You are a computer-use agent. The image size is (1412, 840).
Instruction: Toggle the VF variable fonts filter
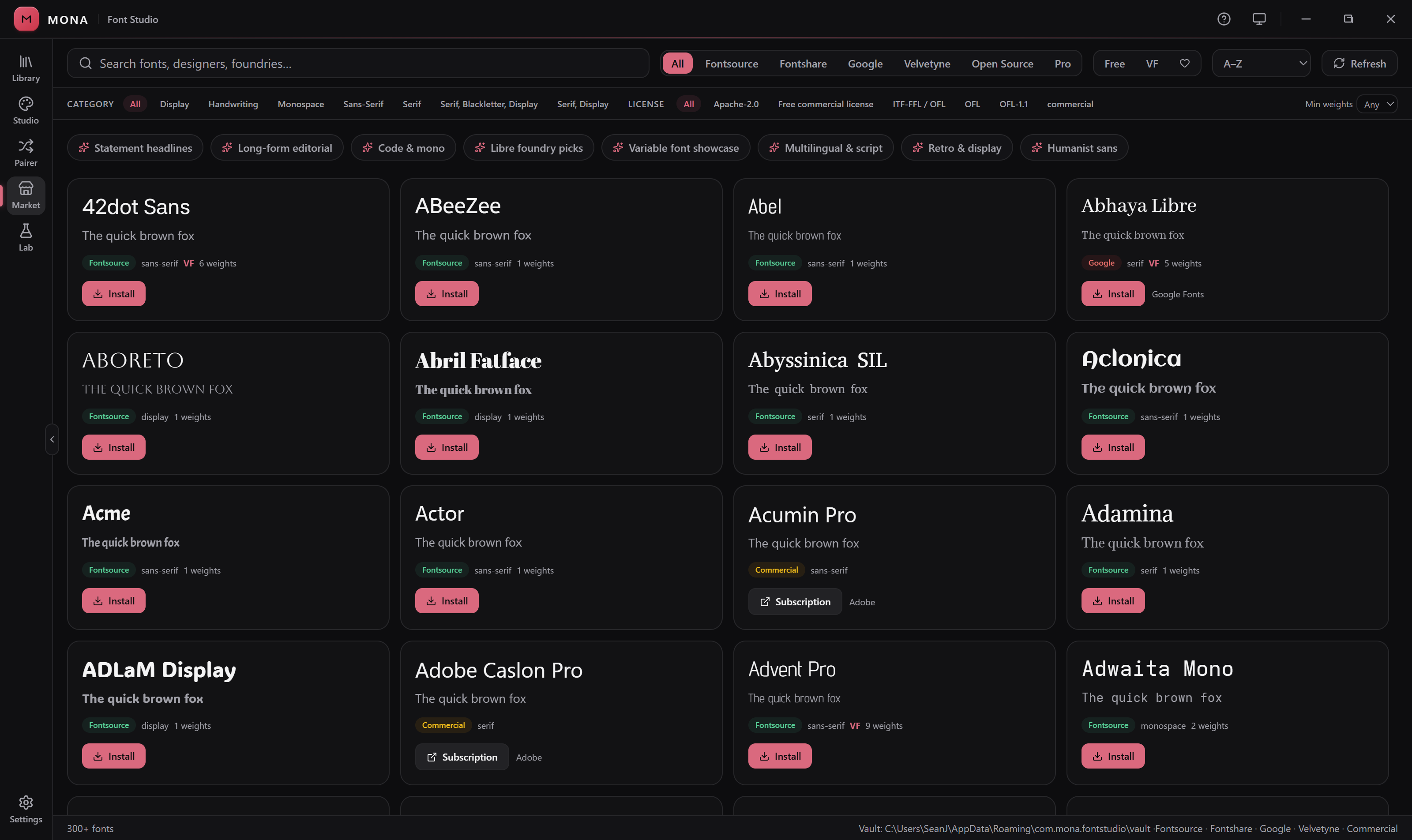point(1152,64)
